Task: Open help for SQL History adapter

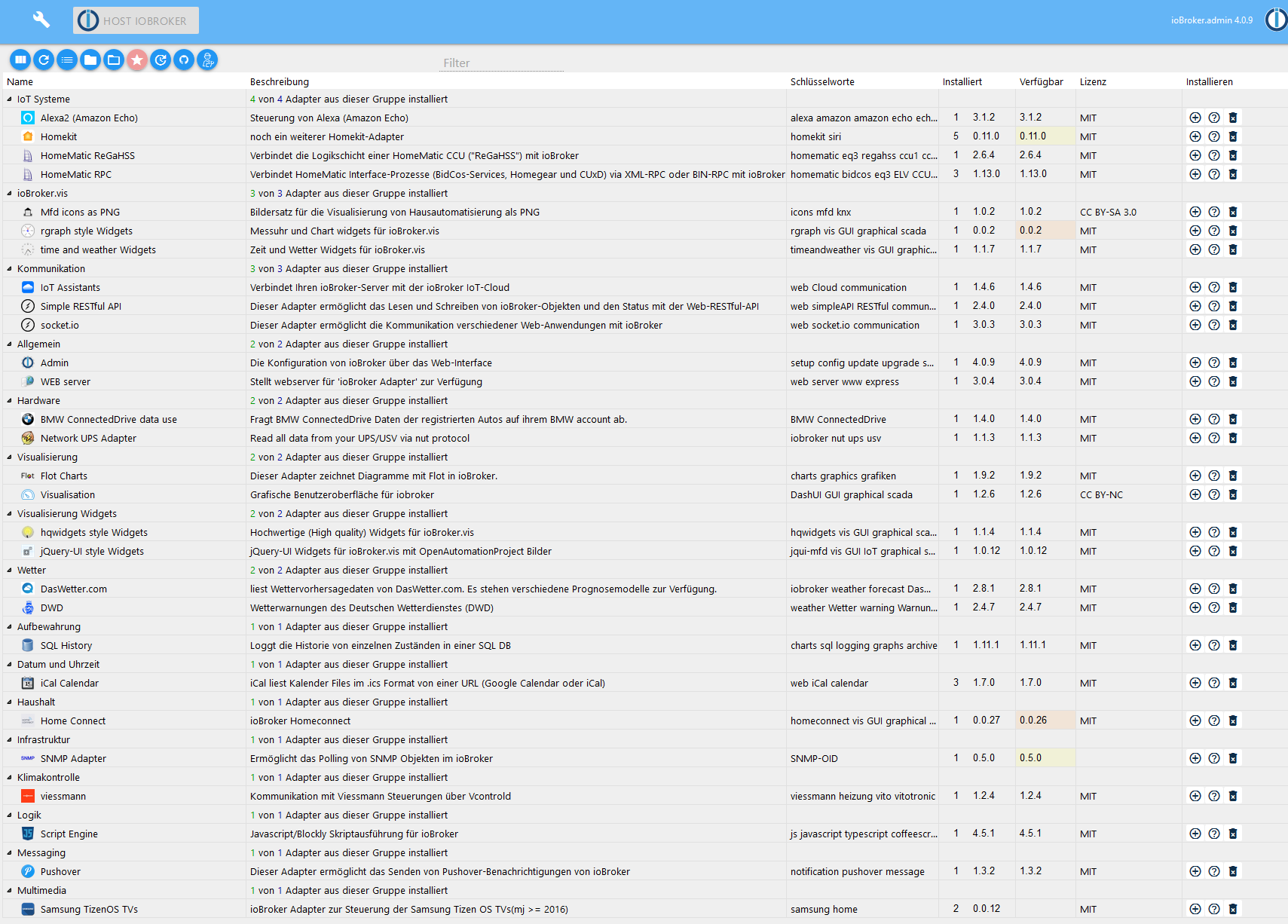Action: (x=1214, y=645)
